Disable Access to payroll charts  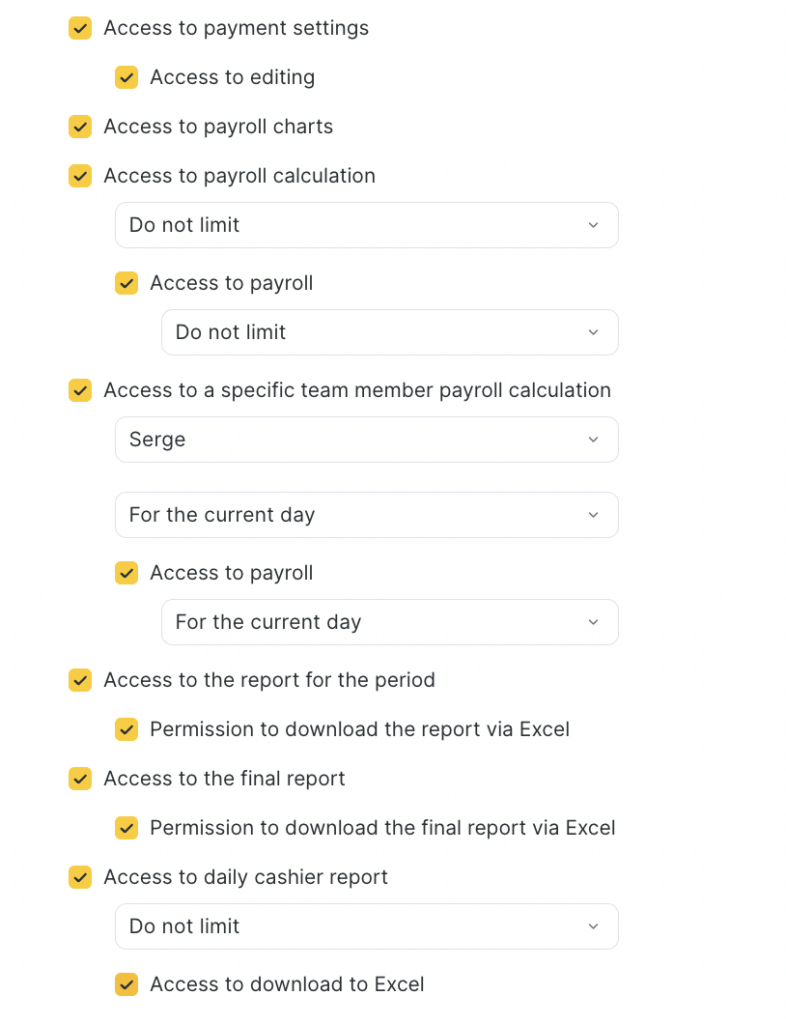pos(80,127)
